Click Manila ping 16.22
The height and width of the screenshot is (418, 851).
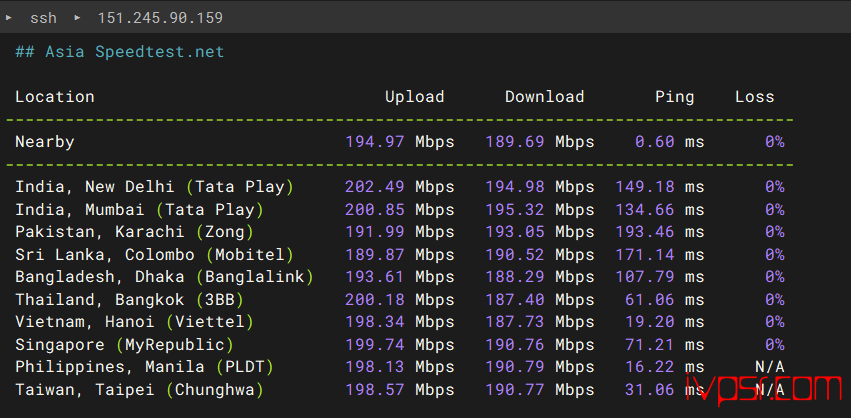point(650,368)
